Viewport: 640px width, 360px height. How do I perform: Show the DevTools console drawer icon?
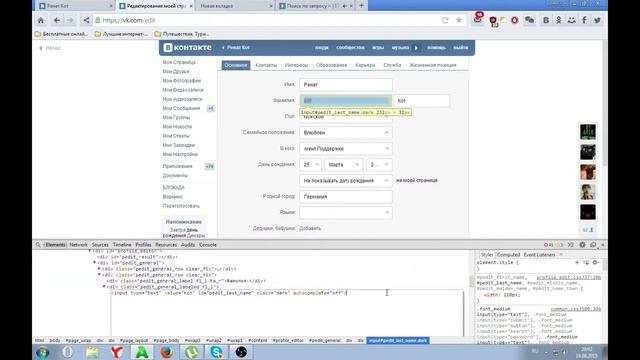point(571,245)
